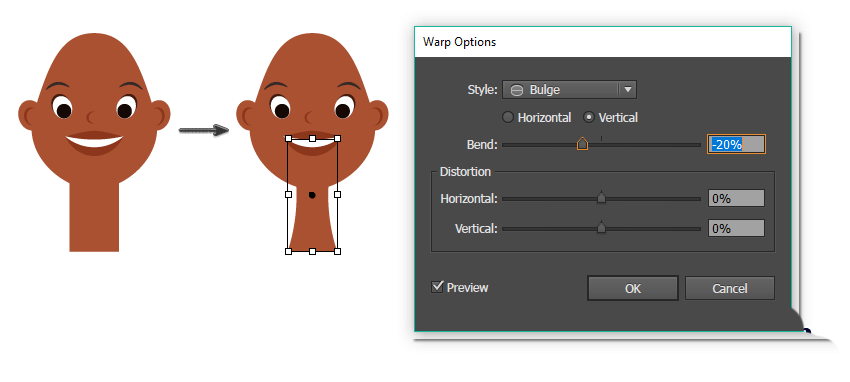Viewport: 850px width, 382px height.
Task: Select the Vertical radio button
Action: (x=589, y=117)
